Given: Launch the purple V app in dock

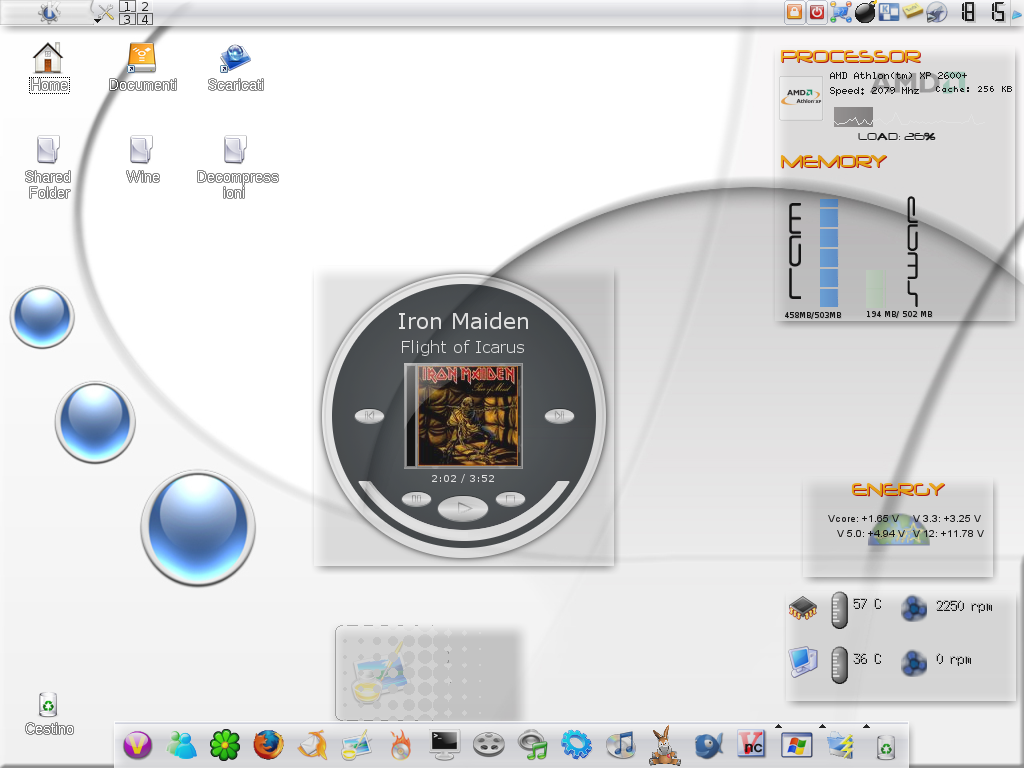Looking at the screenshot, I should click(x=137, y=745).
